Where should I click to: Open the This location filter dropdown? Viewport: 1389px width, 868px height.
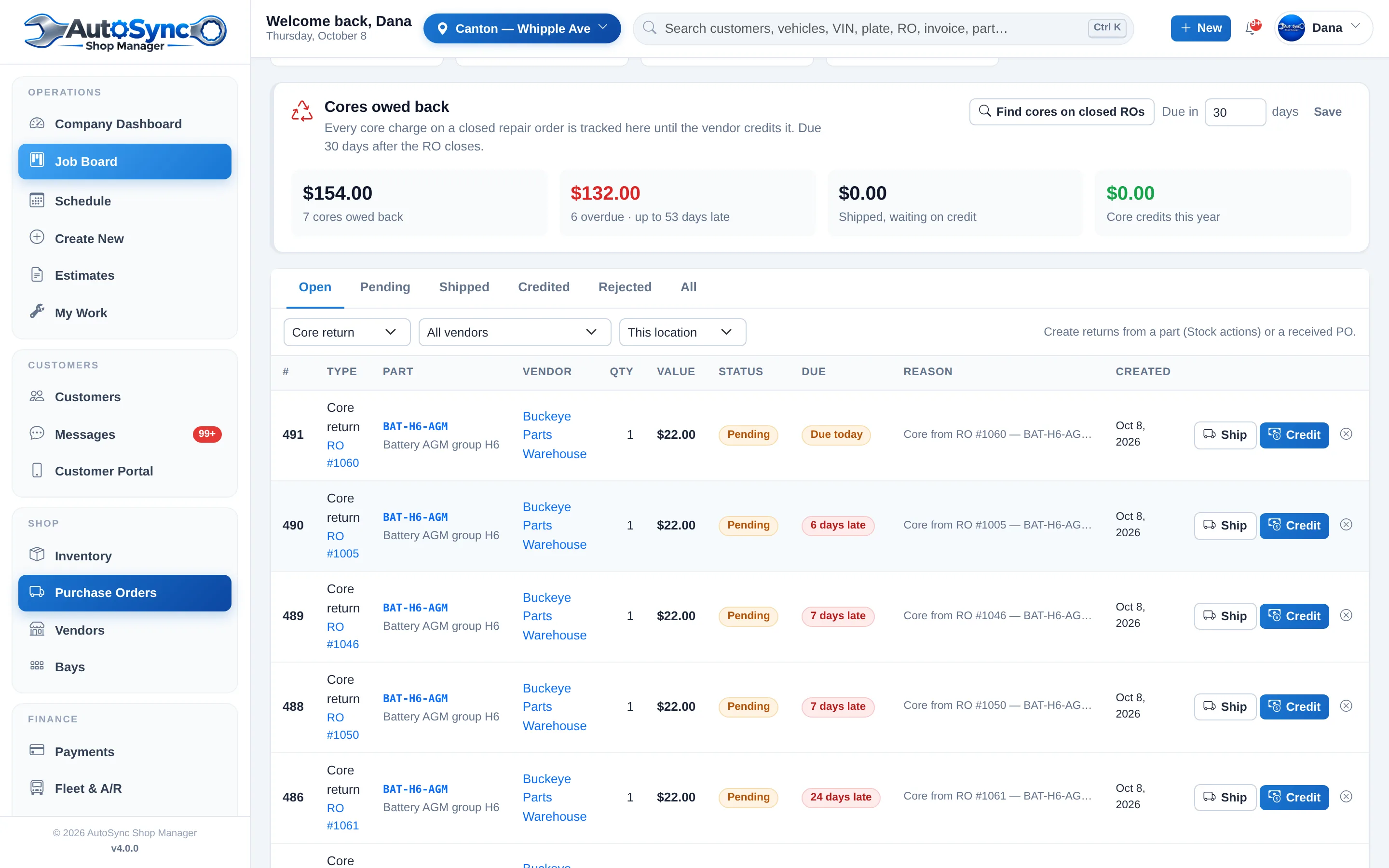coord(682,332)
